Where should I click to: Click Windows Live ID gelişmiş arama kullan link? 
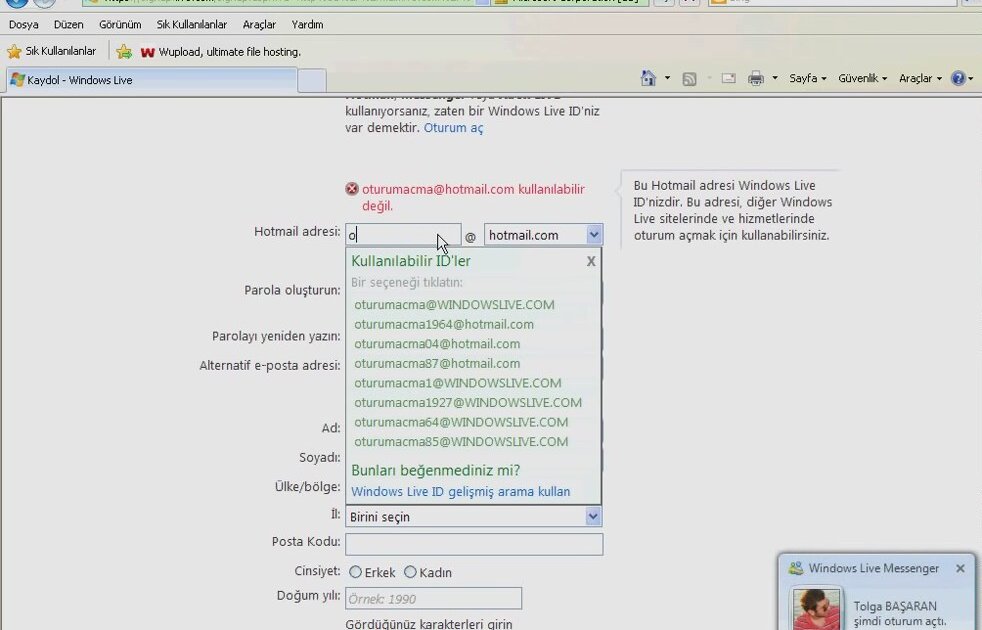tap(460, 492)
